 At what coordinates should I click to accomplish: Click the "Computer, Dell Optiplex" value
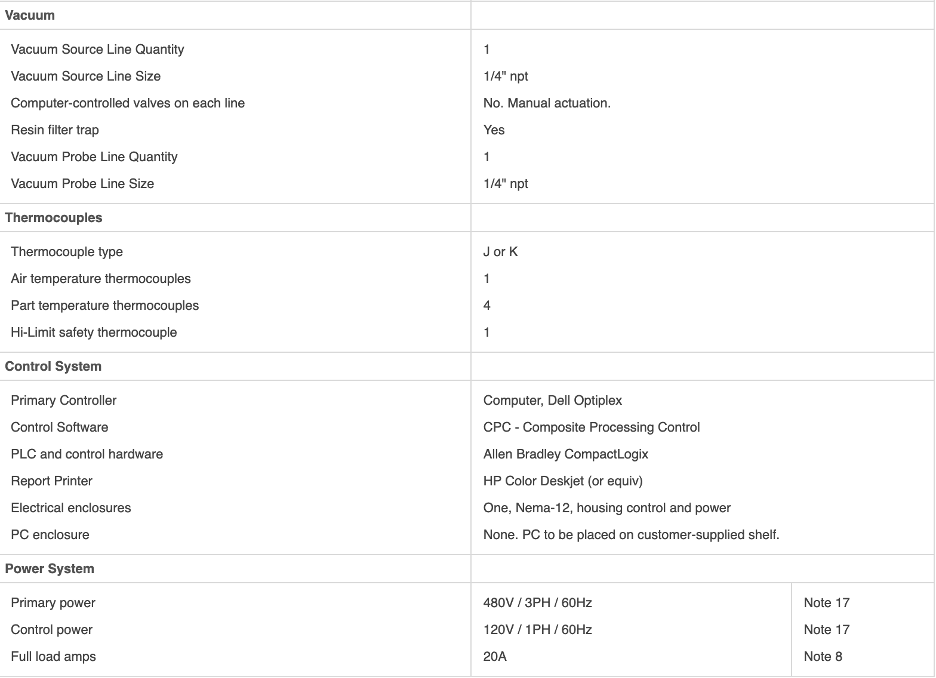pyautogui.click(x=552, y=400)
